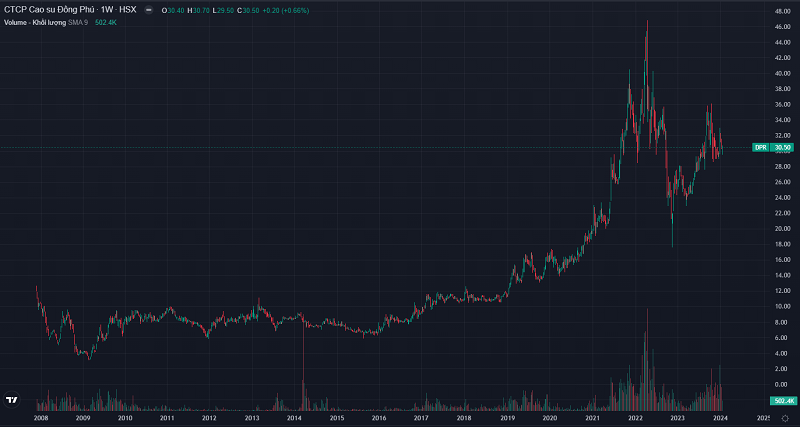The width and height of the screenshot is (800, 427).
Task: Open chart settings via the bottom-right gear icon
Action: [785, 419]
